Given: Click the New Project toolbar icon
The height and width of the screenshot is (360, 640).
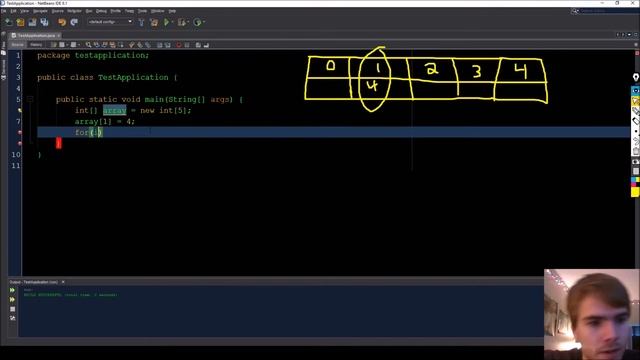Looking at the screenshot, I should point(20,22).
